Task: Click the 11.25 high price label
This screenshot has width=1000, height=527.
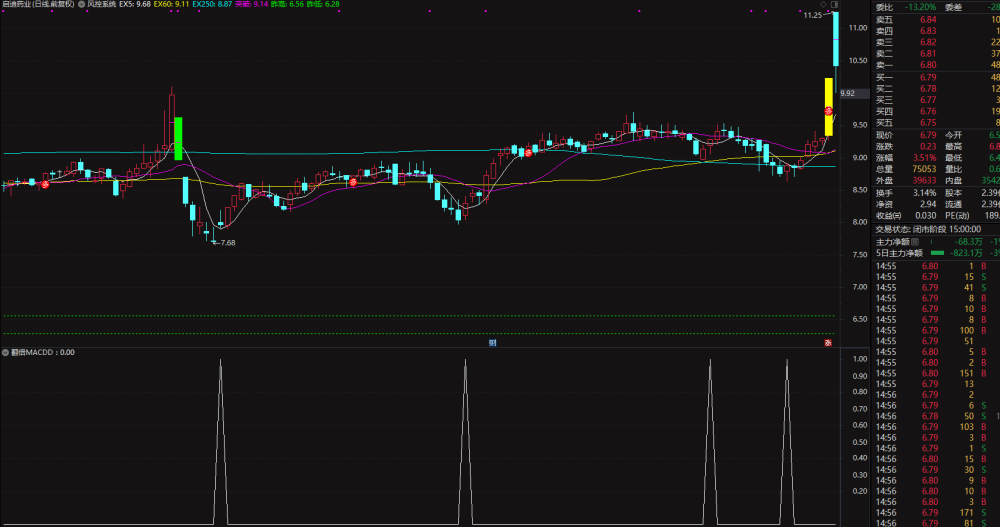Action: (x=812, y=15)
